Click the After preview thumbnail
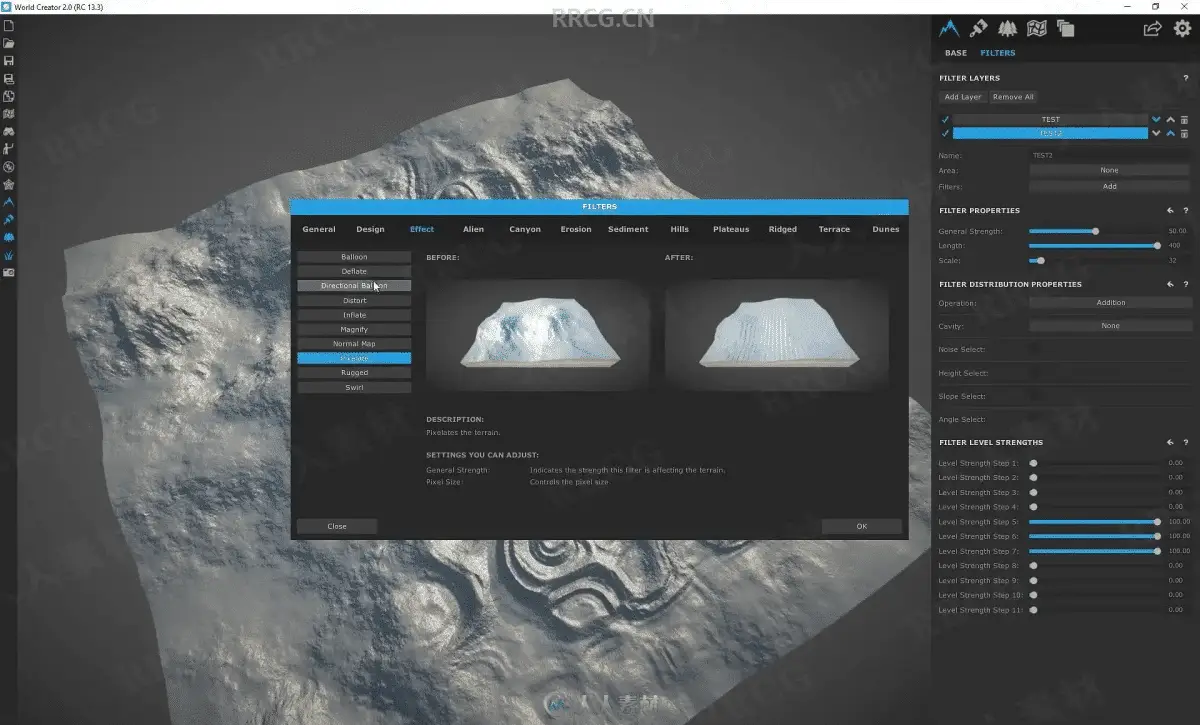The width and height of the screenshot is (1200, 725). 777,333
